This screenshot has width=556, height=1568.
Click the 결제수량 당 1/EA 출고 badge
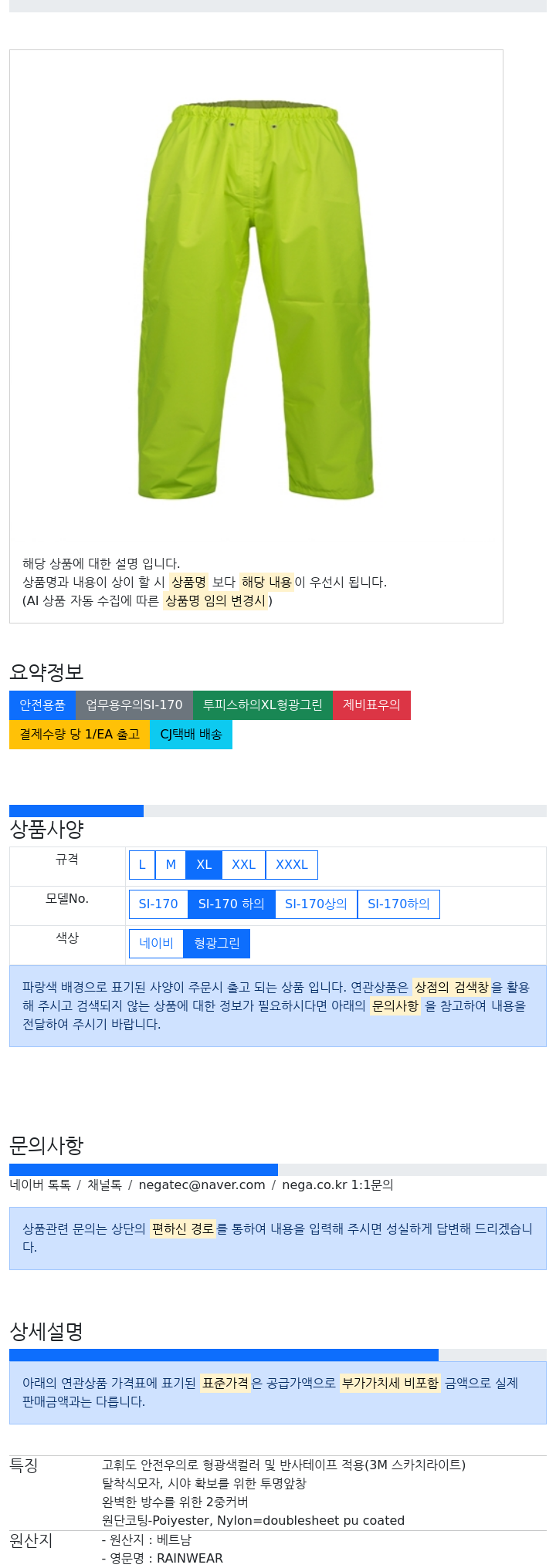pyautogui.click(x=80, y=735)
